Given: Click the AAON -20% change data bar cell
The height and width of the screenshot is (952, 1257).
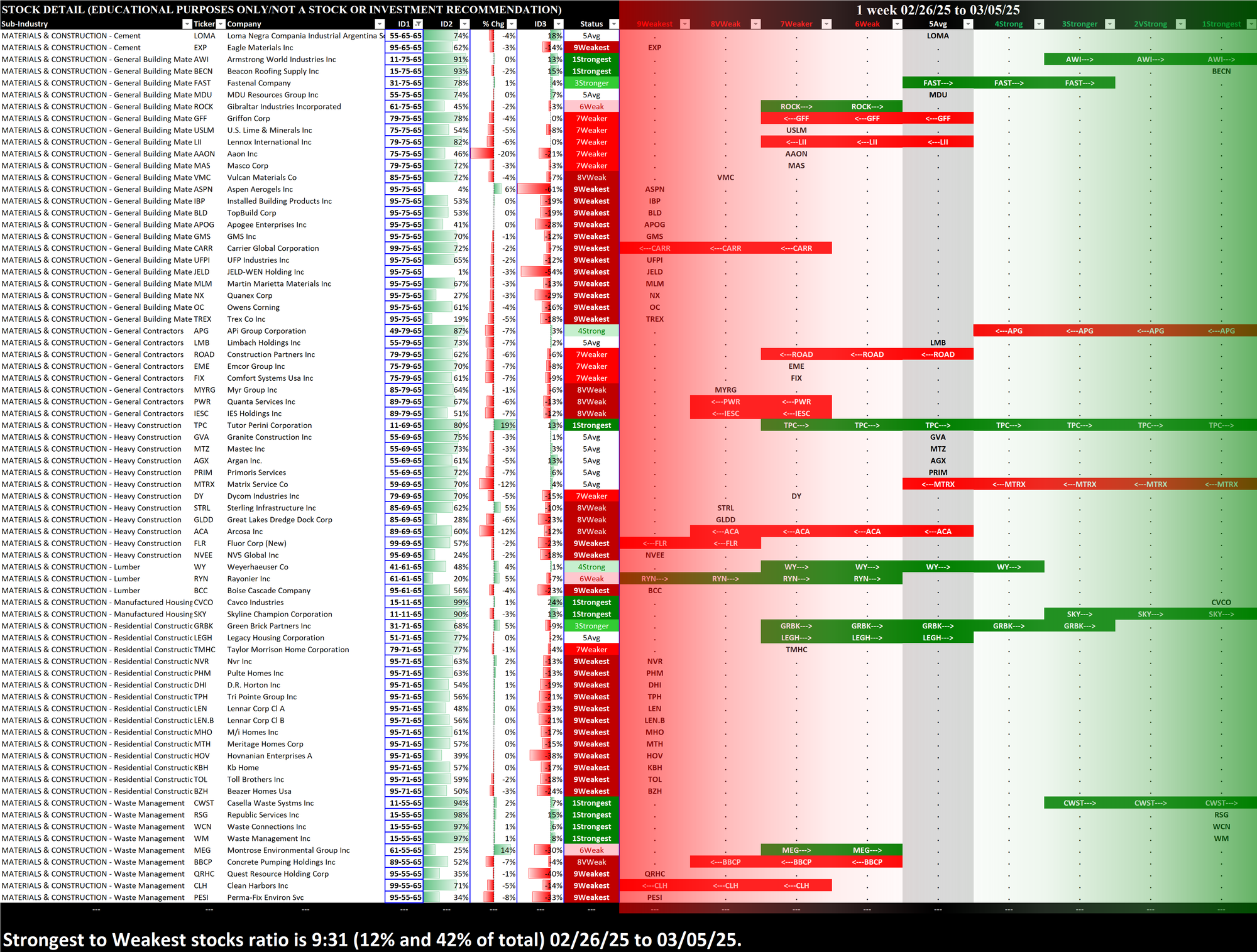Looking at the screenshot, I should pos(493,154).
